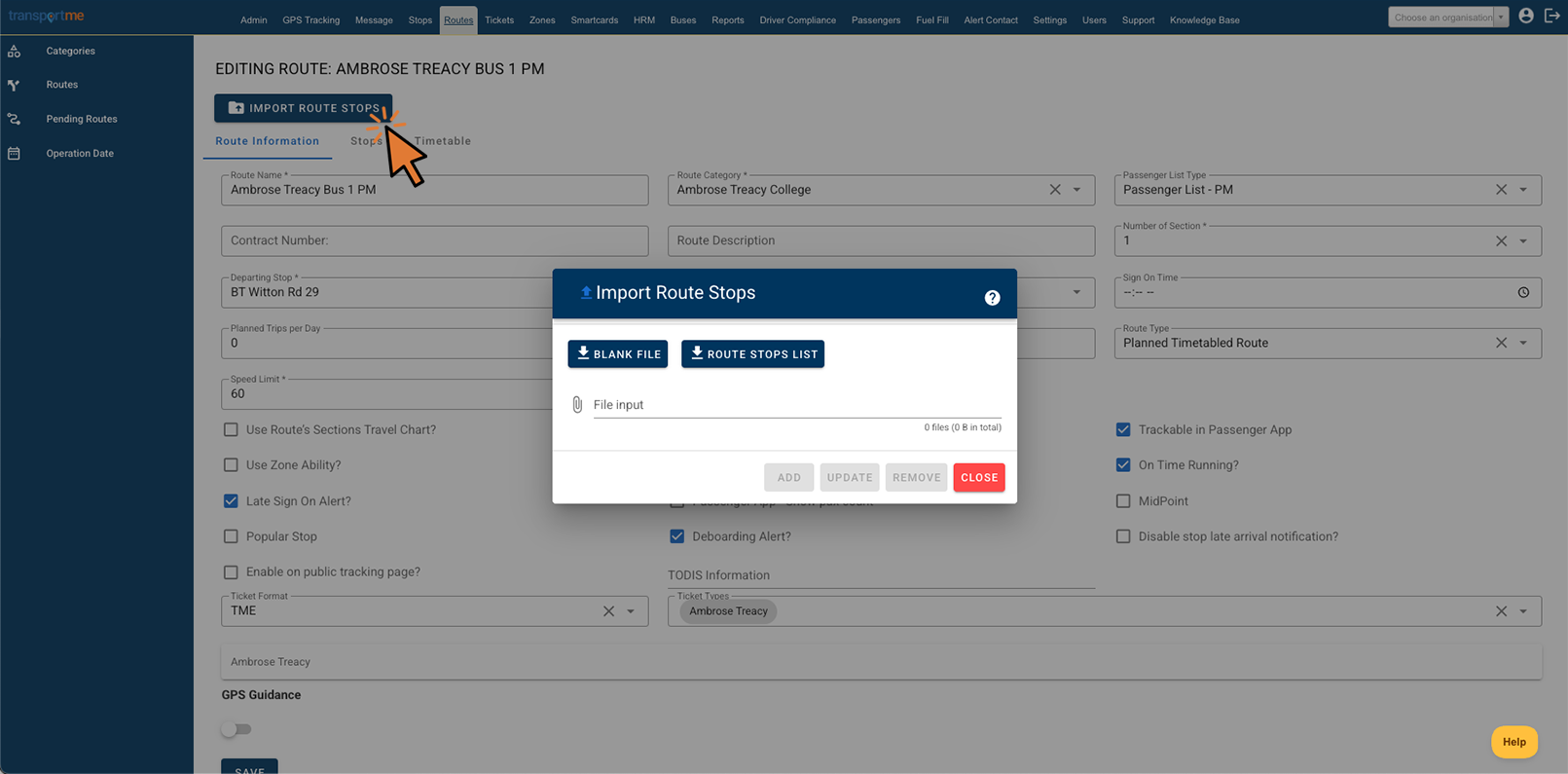Click the Route Description field
This screenshot has width=1568, height=774.
point(881,240)
